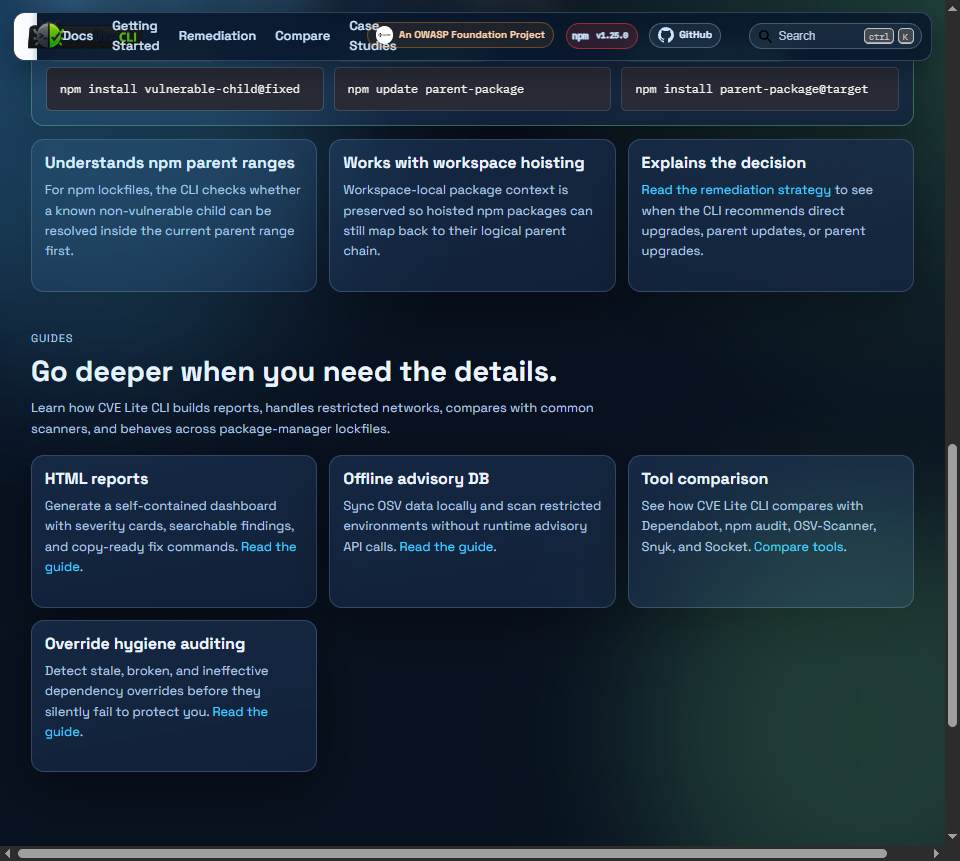Open Getting Started in the navbar
960x861 pixels.
(135, 36)
